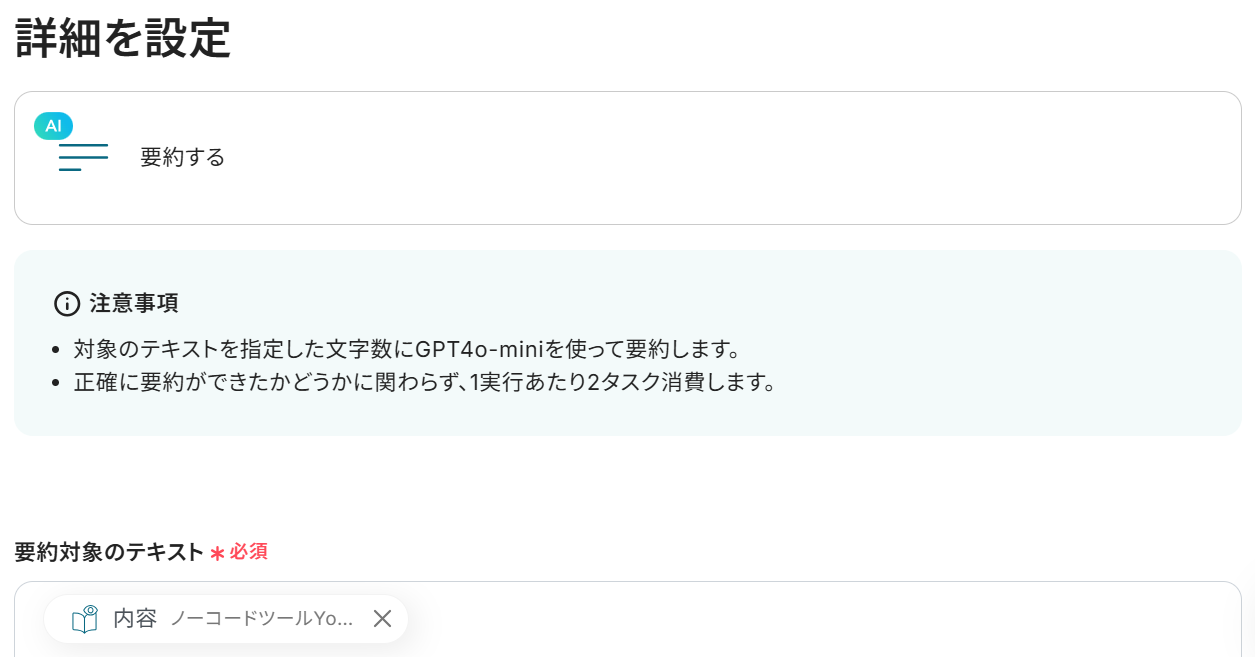Click the red required asterisk
1255x657 pixels.
(x=217, y=553)
